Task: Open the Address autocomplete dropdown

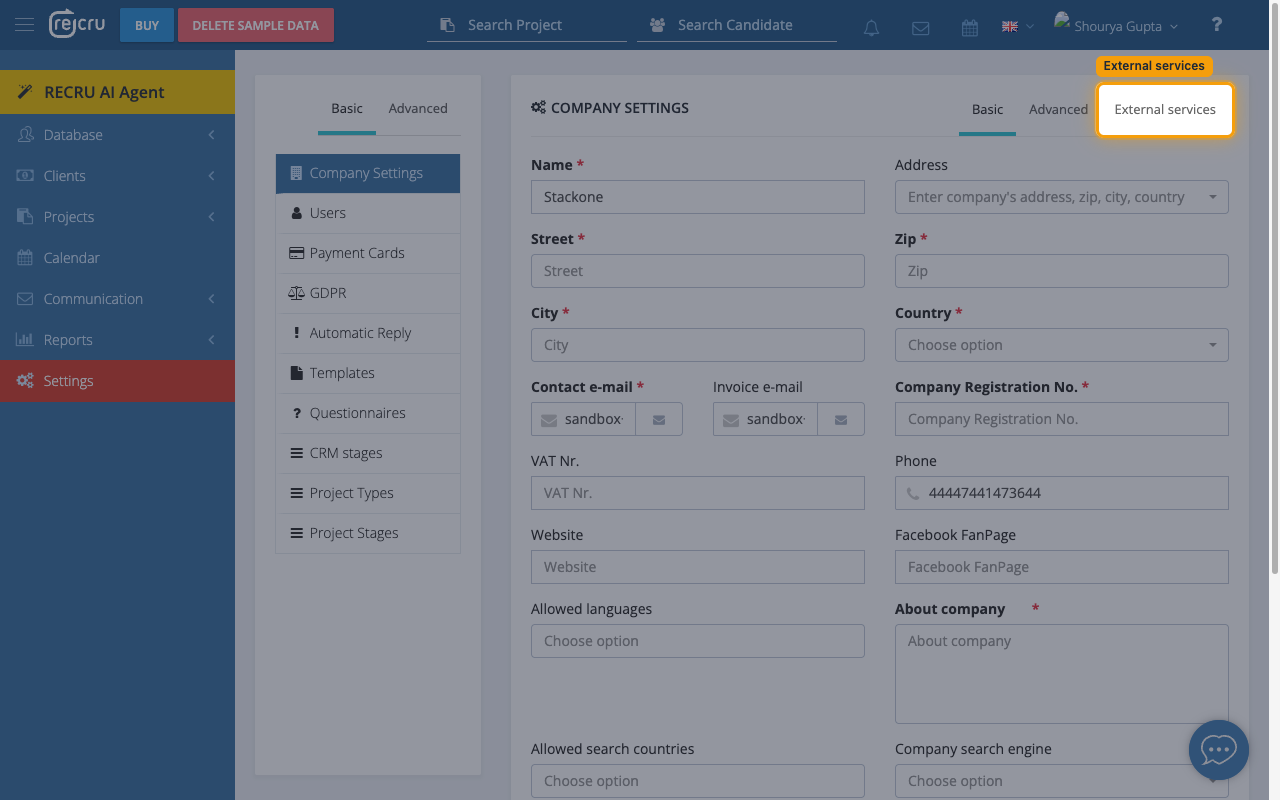Action: point(1062,197)
